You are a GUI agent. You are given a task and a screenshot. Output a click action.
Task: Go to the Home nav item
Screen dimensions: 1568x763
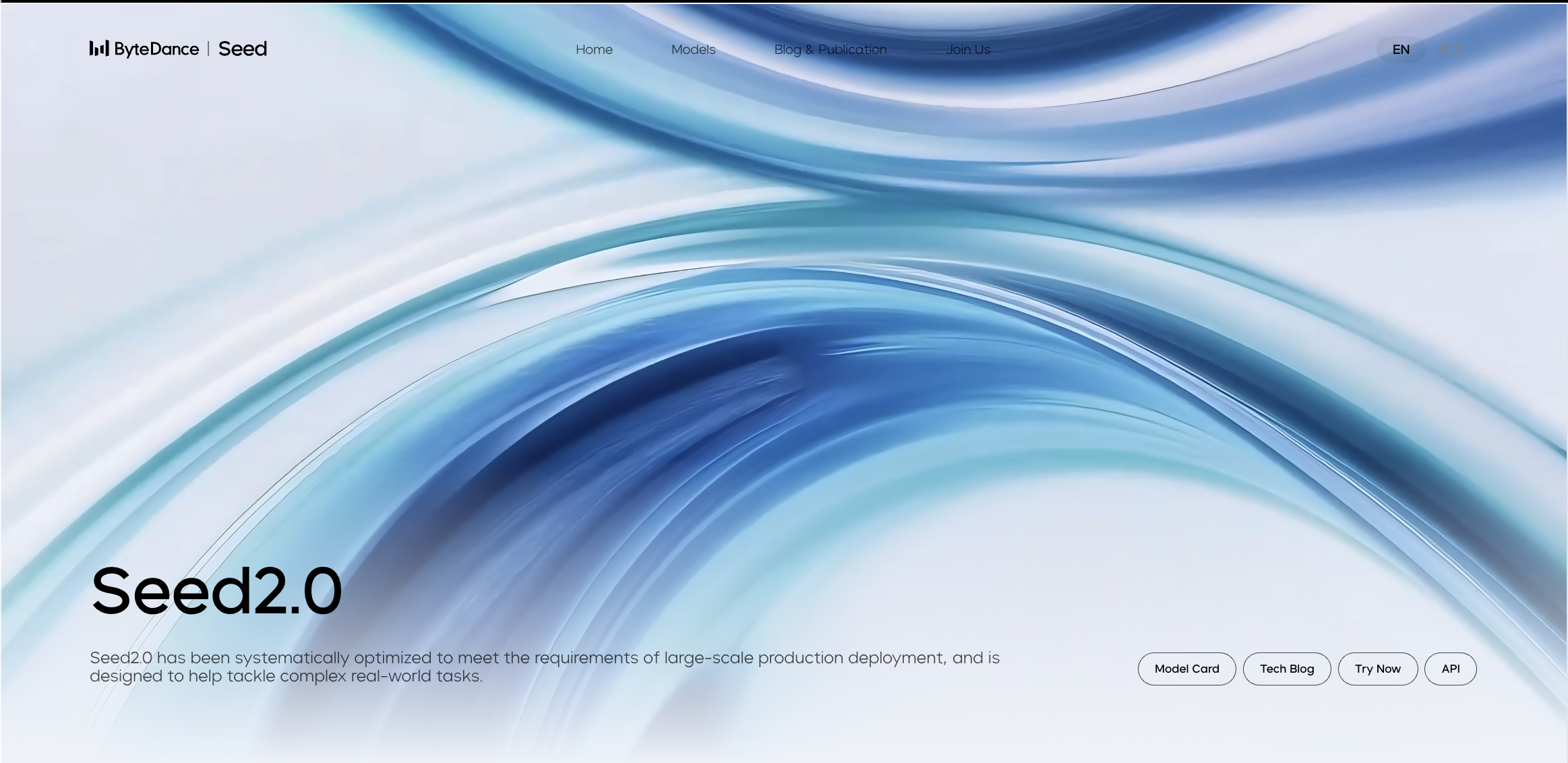click(x=594, y=49)
